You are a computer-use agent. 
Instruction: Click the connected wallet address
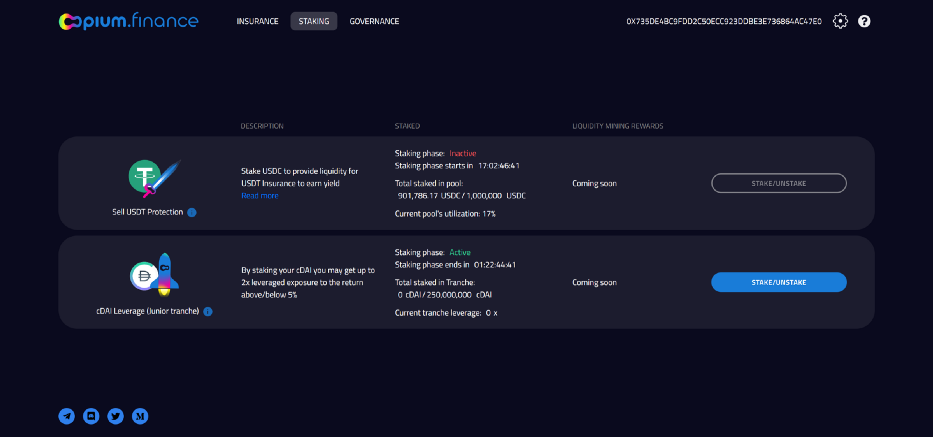tap(724, 21)
